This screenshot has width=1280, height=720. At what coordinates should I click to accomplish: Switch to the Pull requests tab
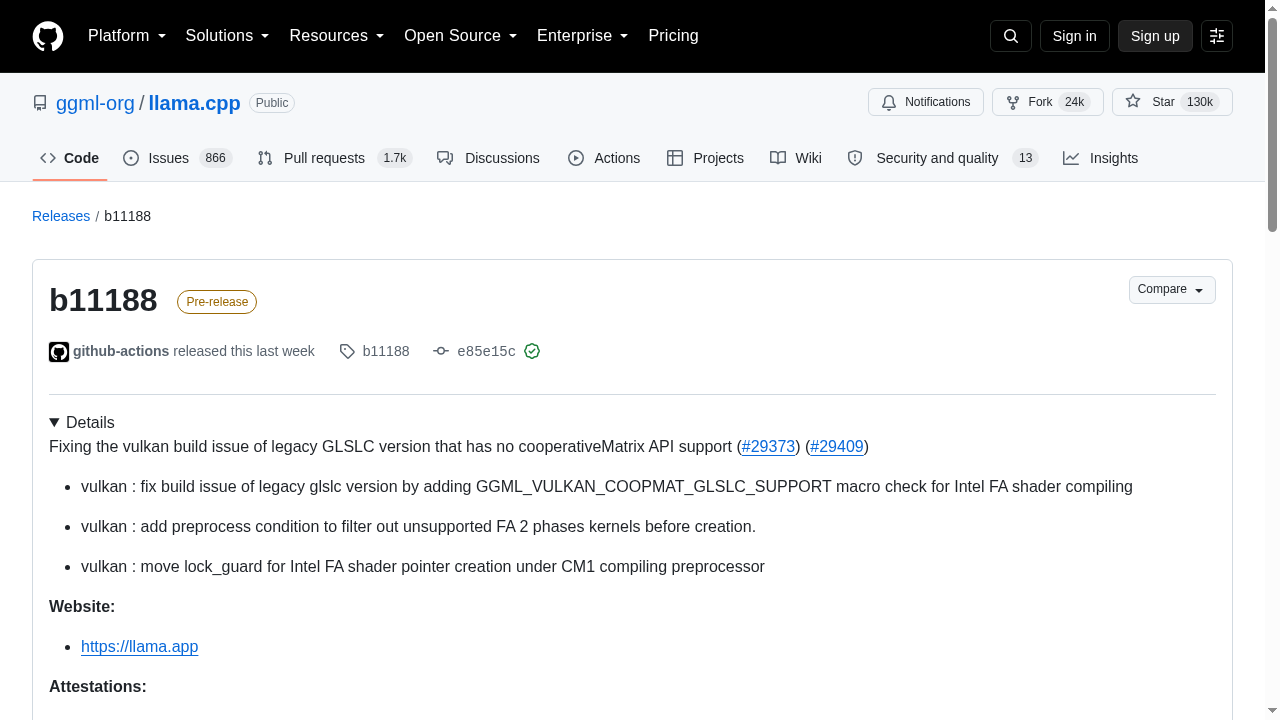334,158
